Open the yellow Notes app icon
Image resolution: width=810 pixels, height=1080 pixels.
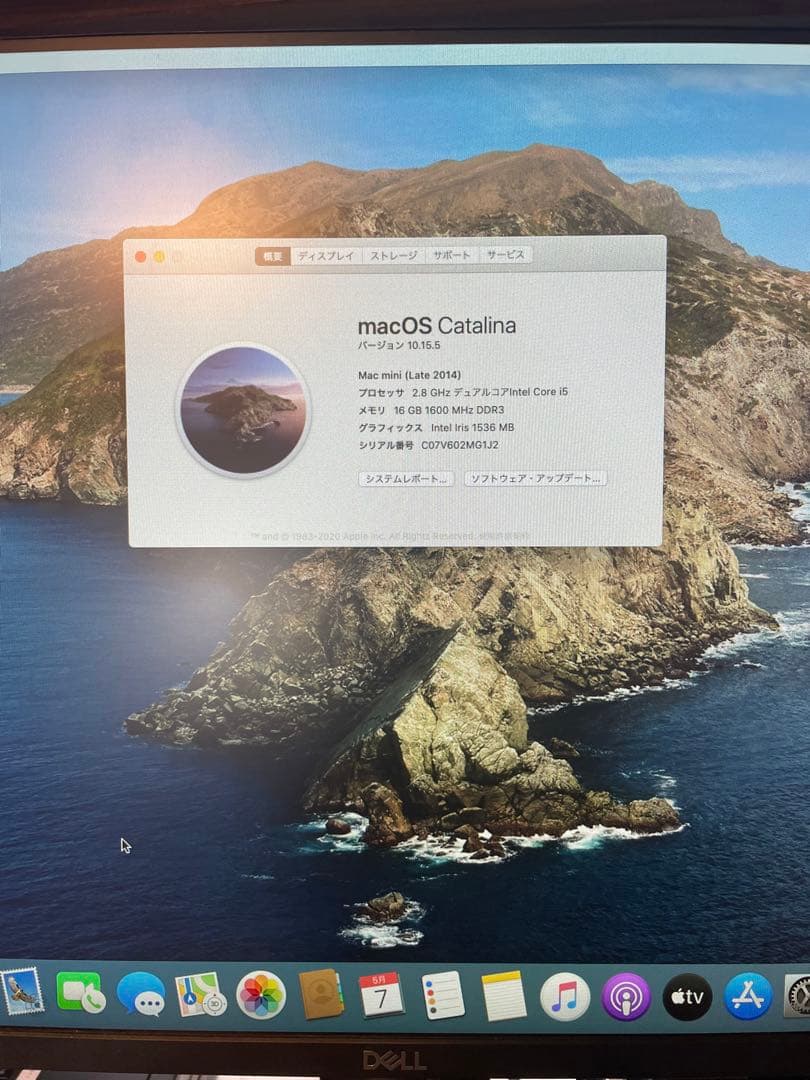pyautogui.click(x=503, y=996)
